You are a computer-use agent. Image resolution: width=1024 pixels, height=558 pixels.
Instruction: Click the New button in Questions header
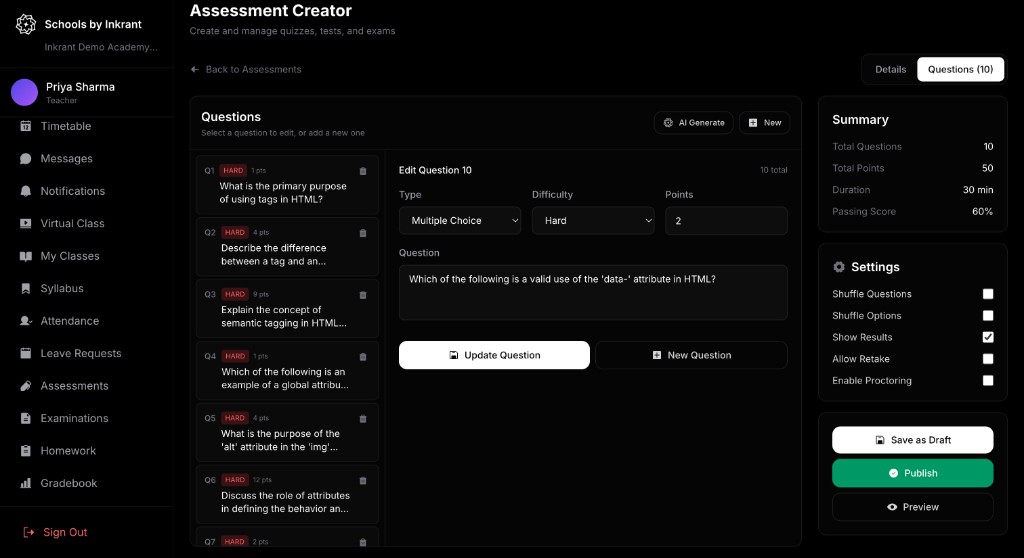(764, 123)
